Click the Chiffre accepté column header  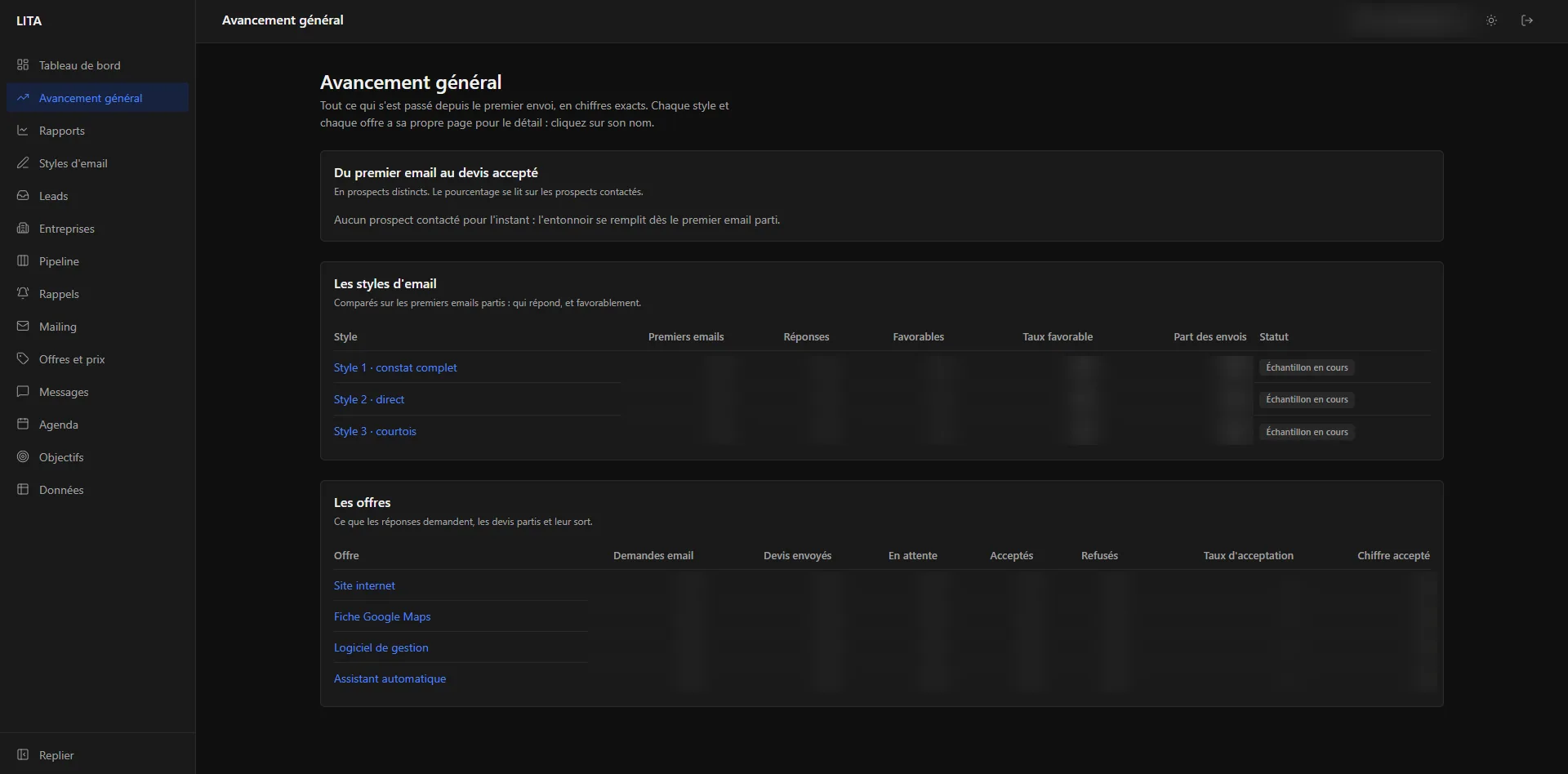coord(1394,556)
